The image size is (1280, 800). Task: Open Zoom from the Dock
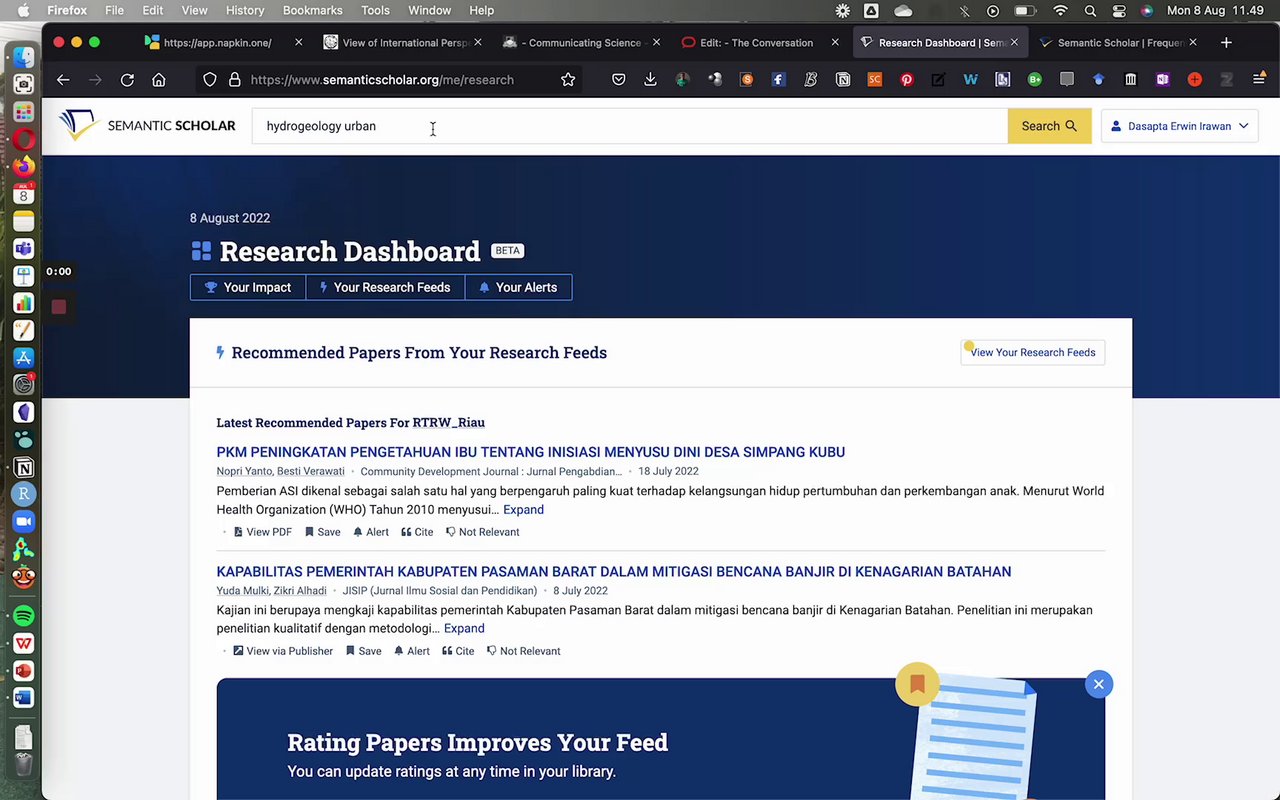[24, 521]
